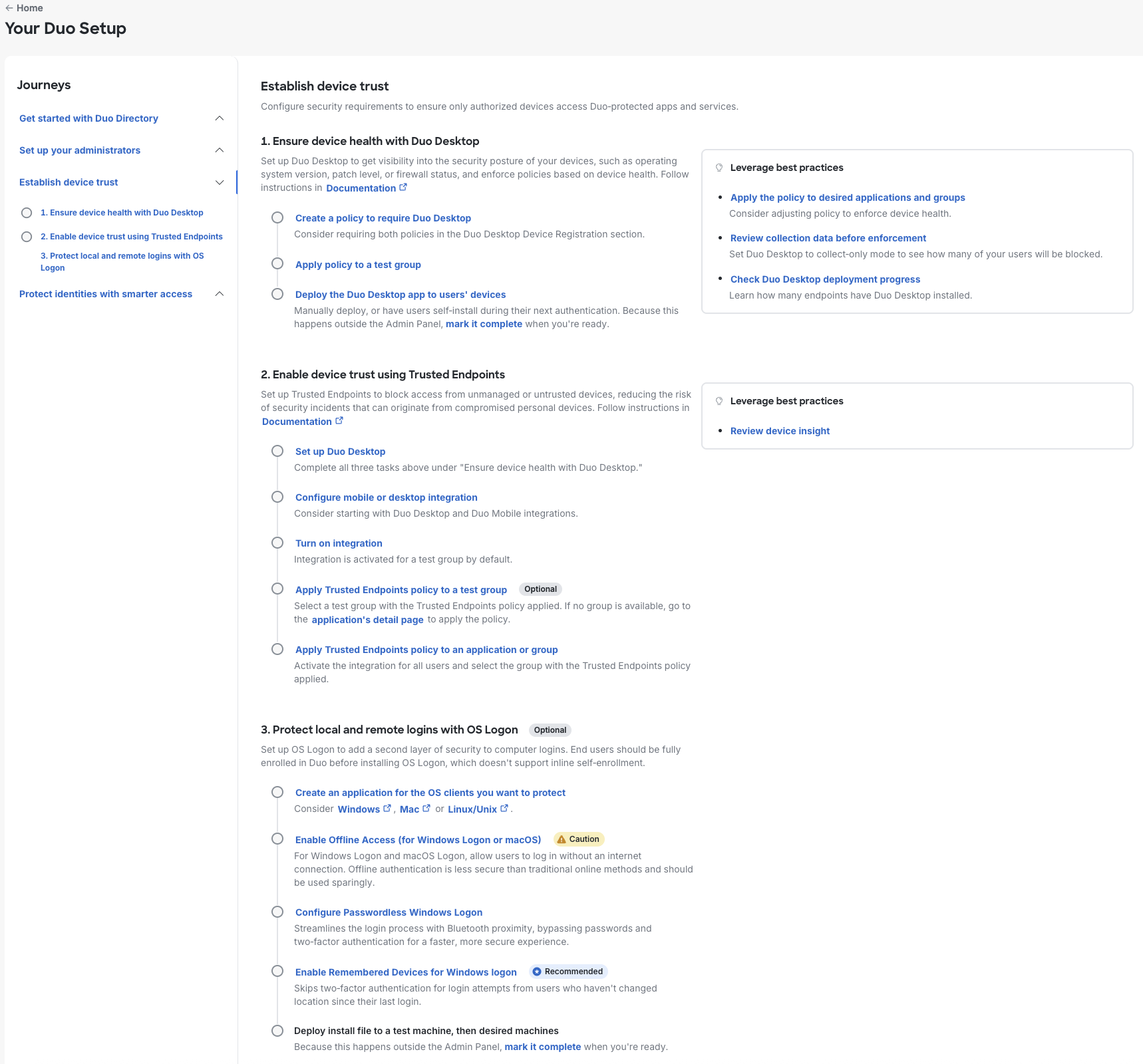
Task: Select Get started with Duo Directory journey
Action: coord(88,118)
